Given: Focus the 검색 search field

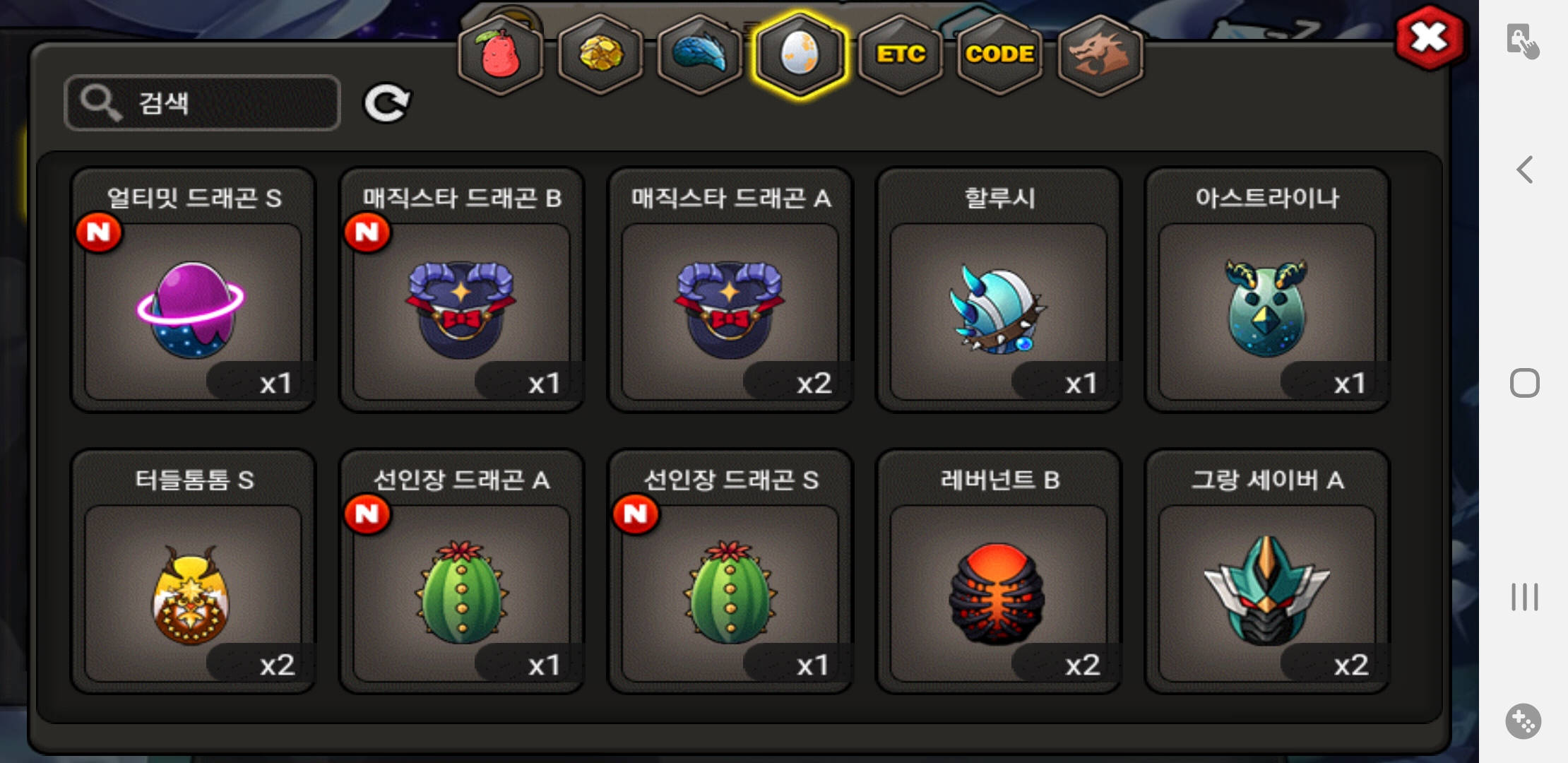Looking at the screenshot, I should (x=202, y=103).
